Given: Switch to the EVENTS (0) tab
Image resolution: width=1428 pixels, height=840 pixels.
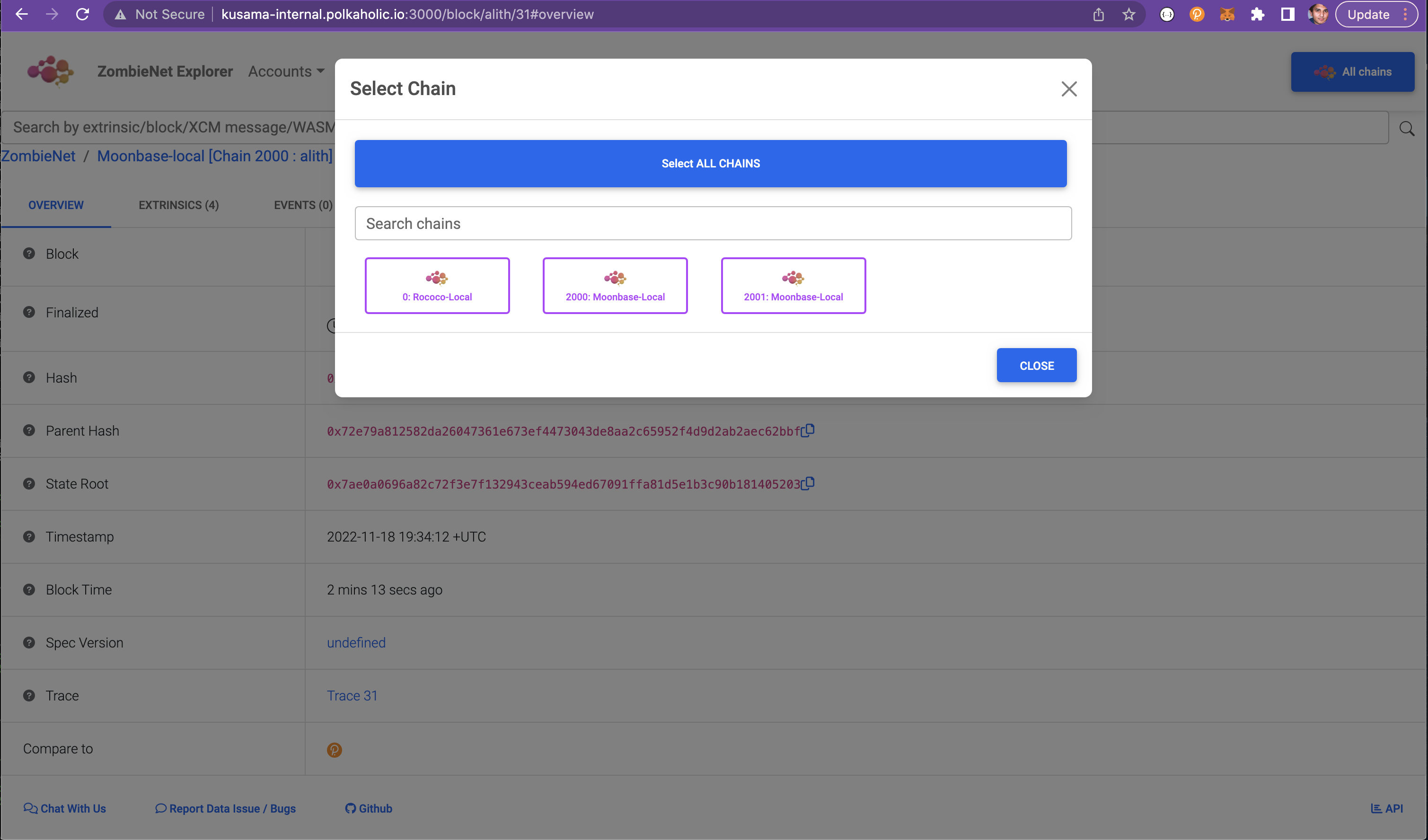Looking at the screenshot, I should click(x=303, y=205).
